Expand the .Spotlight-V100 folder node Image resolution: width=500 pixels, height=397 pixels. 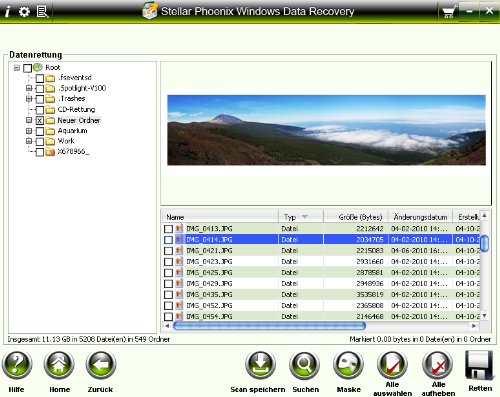29,88
